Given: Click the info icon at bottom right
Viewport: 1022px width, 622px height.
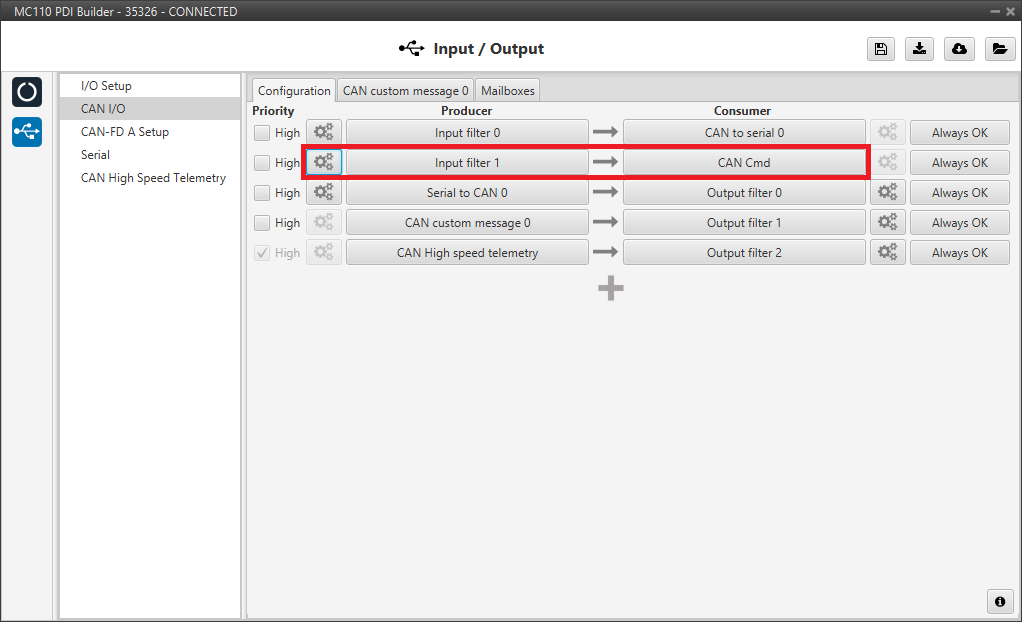Looking at the screenshot, I should 998,601.
